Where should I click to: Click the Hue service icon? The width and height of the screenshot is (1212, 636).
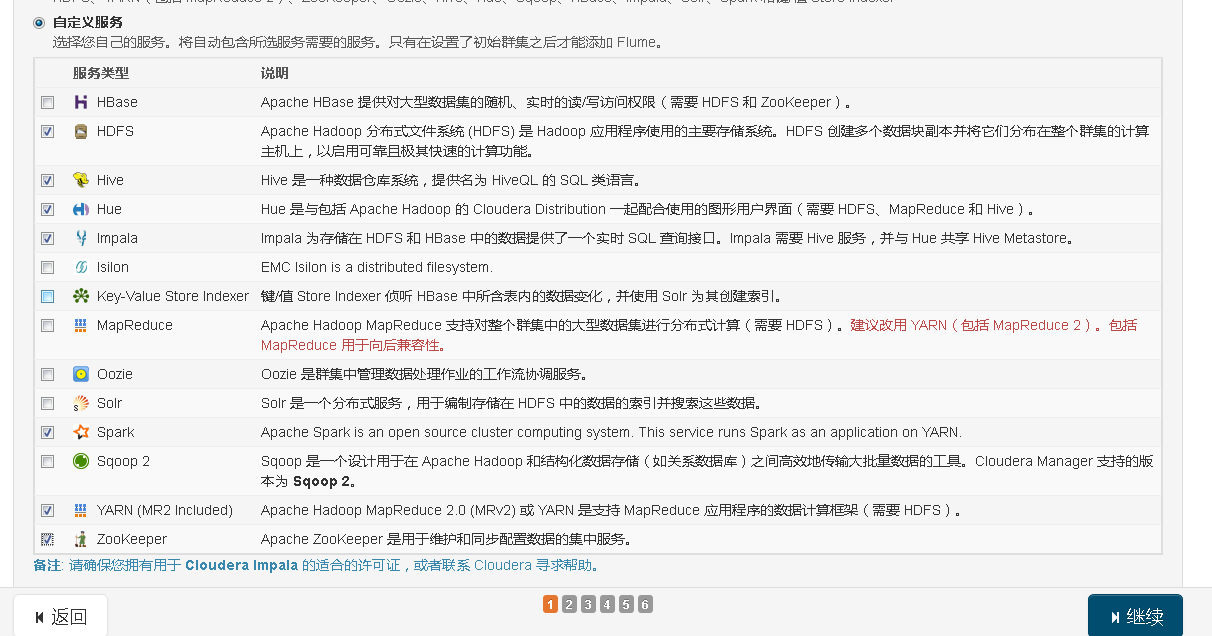(x=81, y=209)
